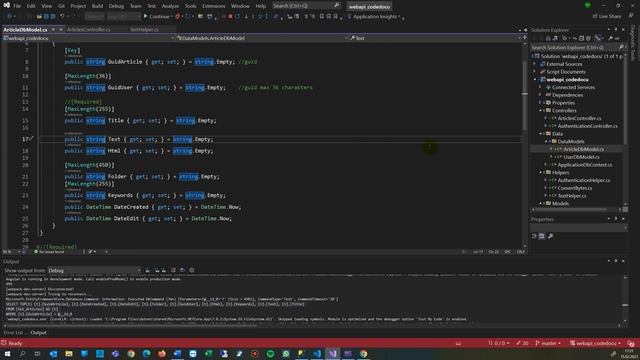The height and width of the screenshot is (360, 640).
Task: Expand the Dependencies node
Action: 540,95
